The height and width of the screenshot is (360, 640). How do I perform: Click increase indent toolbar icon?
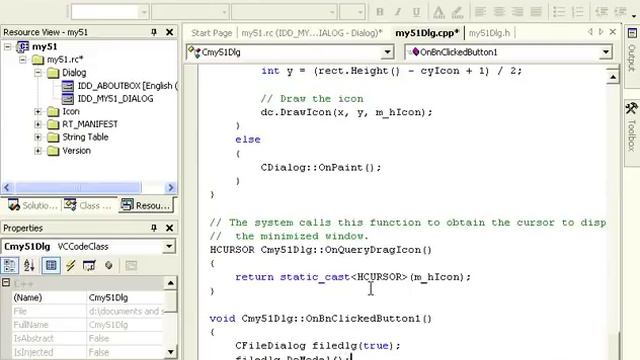620,12
